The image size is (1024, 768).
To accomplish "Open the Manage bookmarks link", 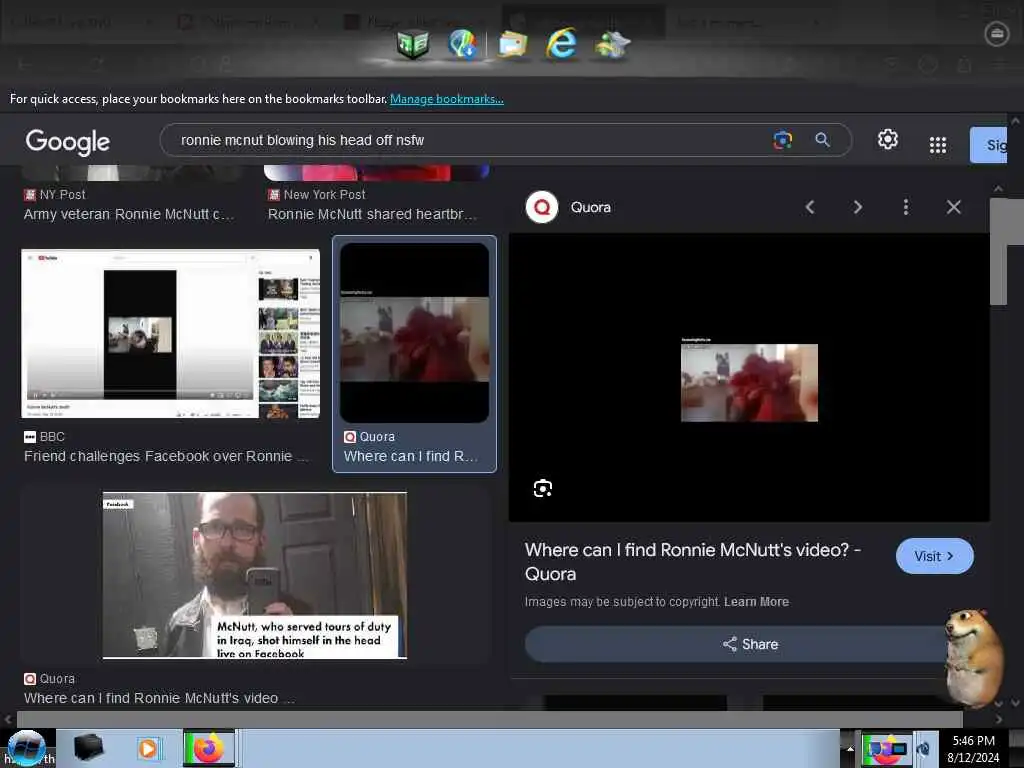I will pos(447,99).
